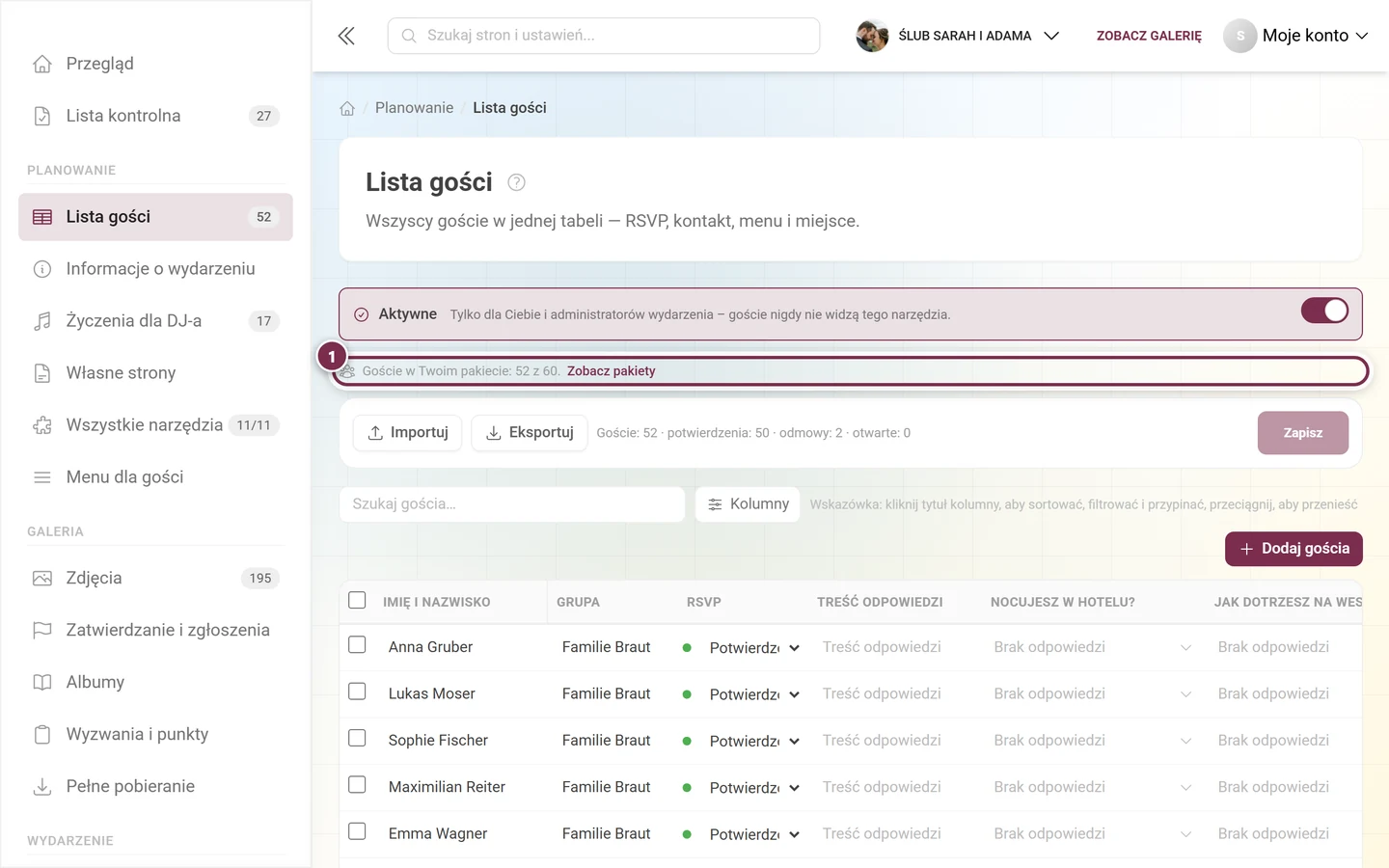Follow the Zobacz pakiety link

click(x=611, y=371)
